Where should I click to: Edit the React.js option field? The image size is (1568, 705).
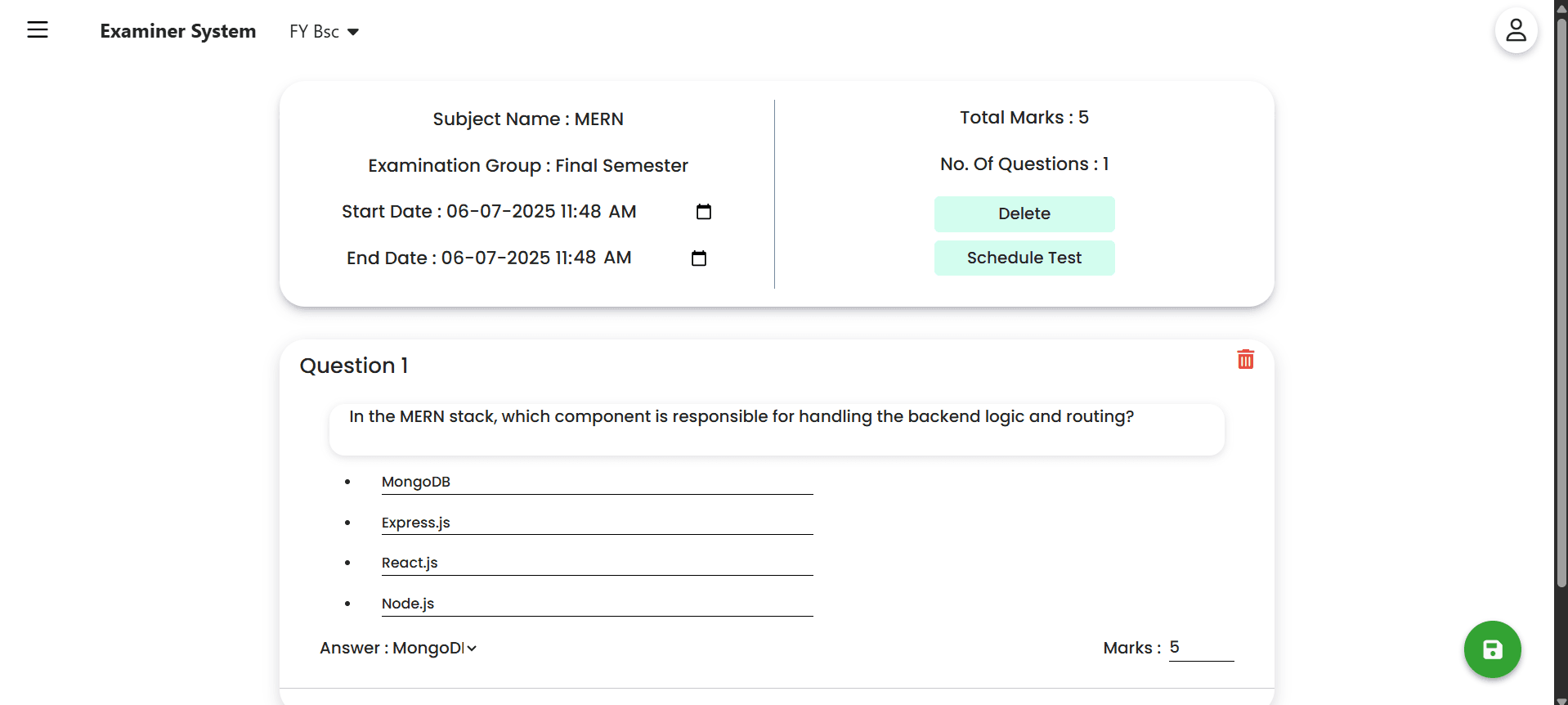point(597,564)
